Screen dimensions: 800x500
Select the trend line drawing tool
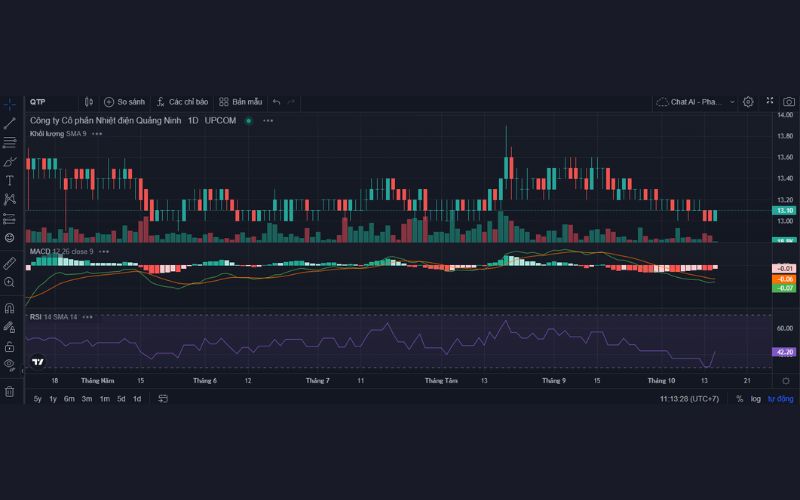click(x=9, y=123)
